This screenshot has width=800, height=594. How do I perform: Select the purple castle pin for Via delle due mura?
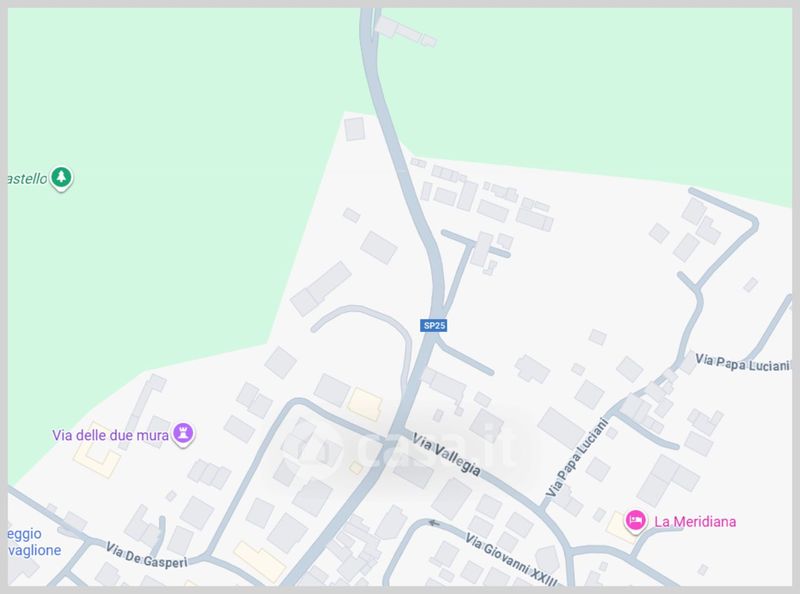[183, 434]
